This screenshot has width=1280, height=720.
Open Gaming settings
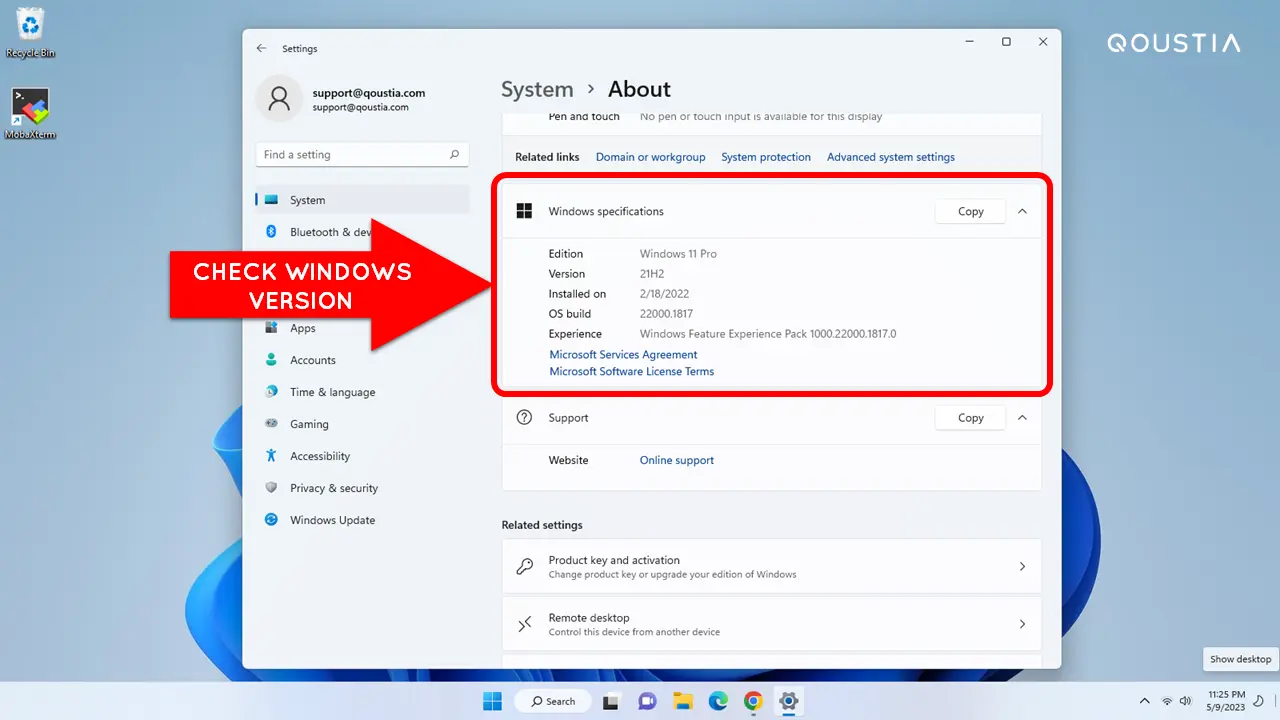pyautogui.click(x=362, y=424)
